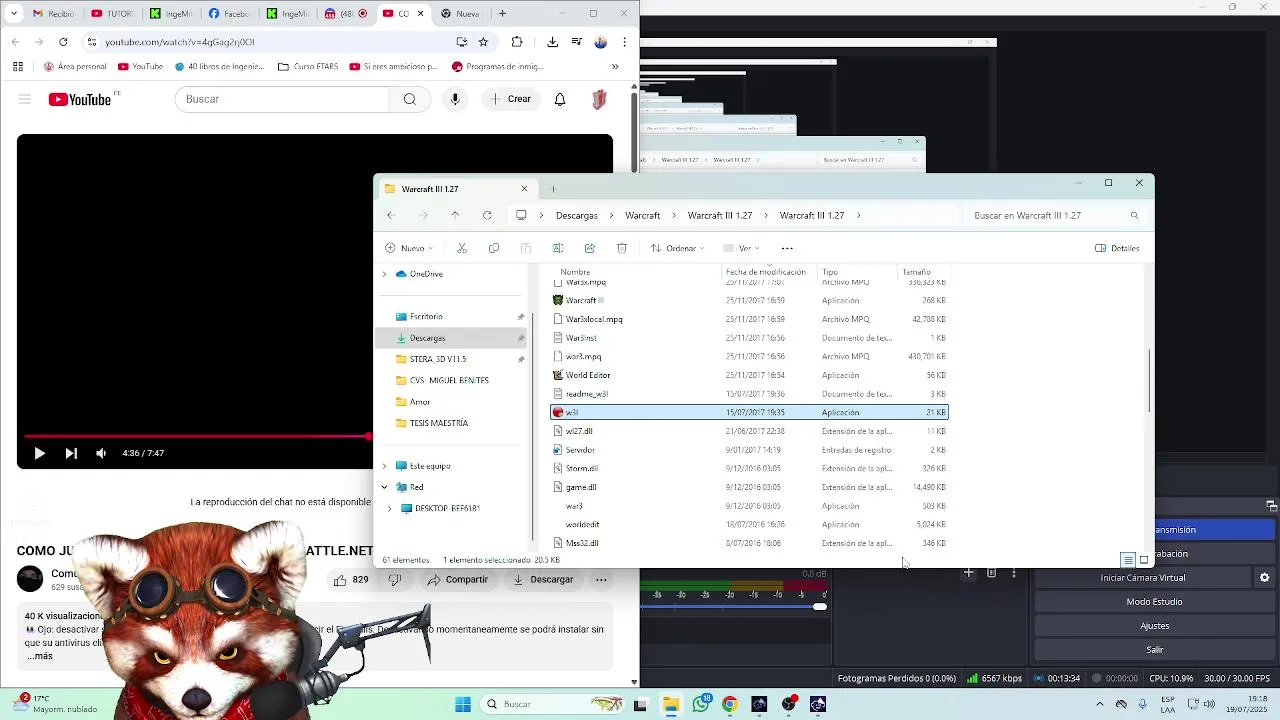Focus Buscar en Warcraft III 1.27 field
1280x720 pixels.
[1055, 215]
